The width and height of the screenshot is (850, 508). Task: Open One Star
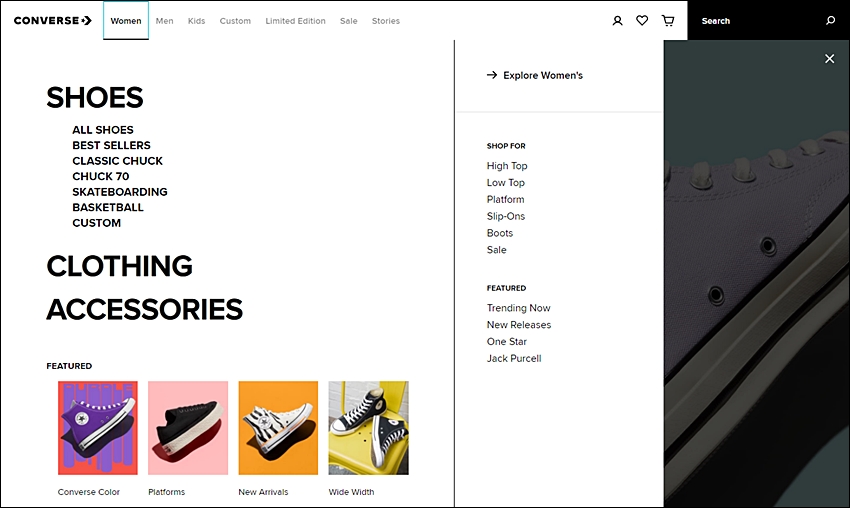click(x=507, y=342)
